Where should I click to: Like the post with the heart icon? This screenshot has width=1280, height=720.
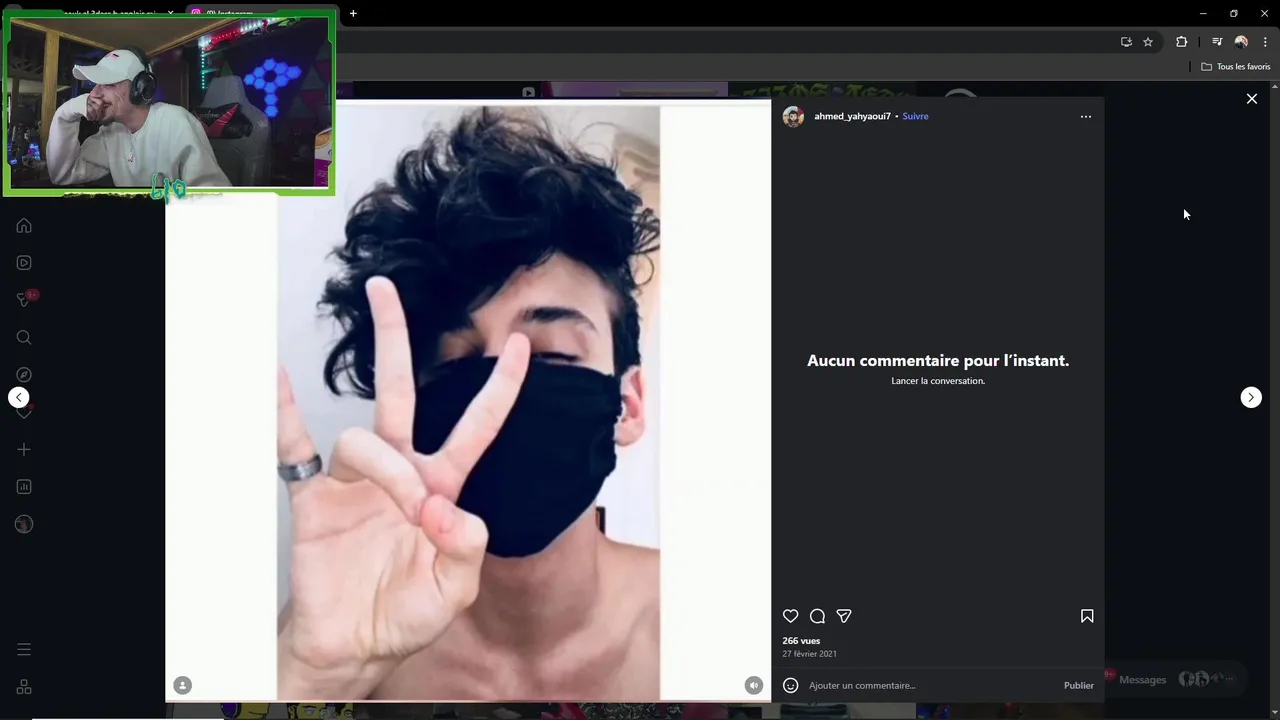click(x=791, y=616)
